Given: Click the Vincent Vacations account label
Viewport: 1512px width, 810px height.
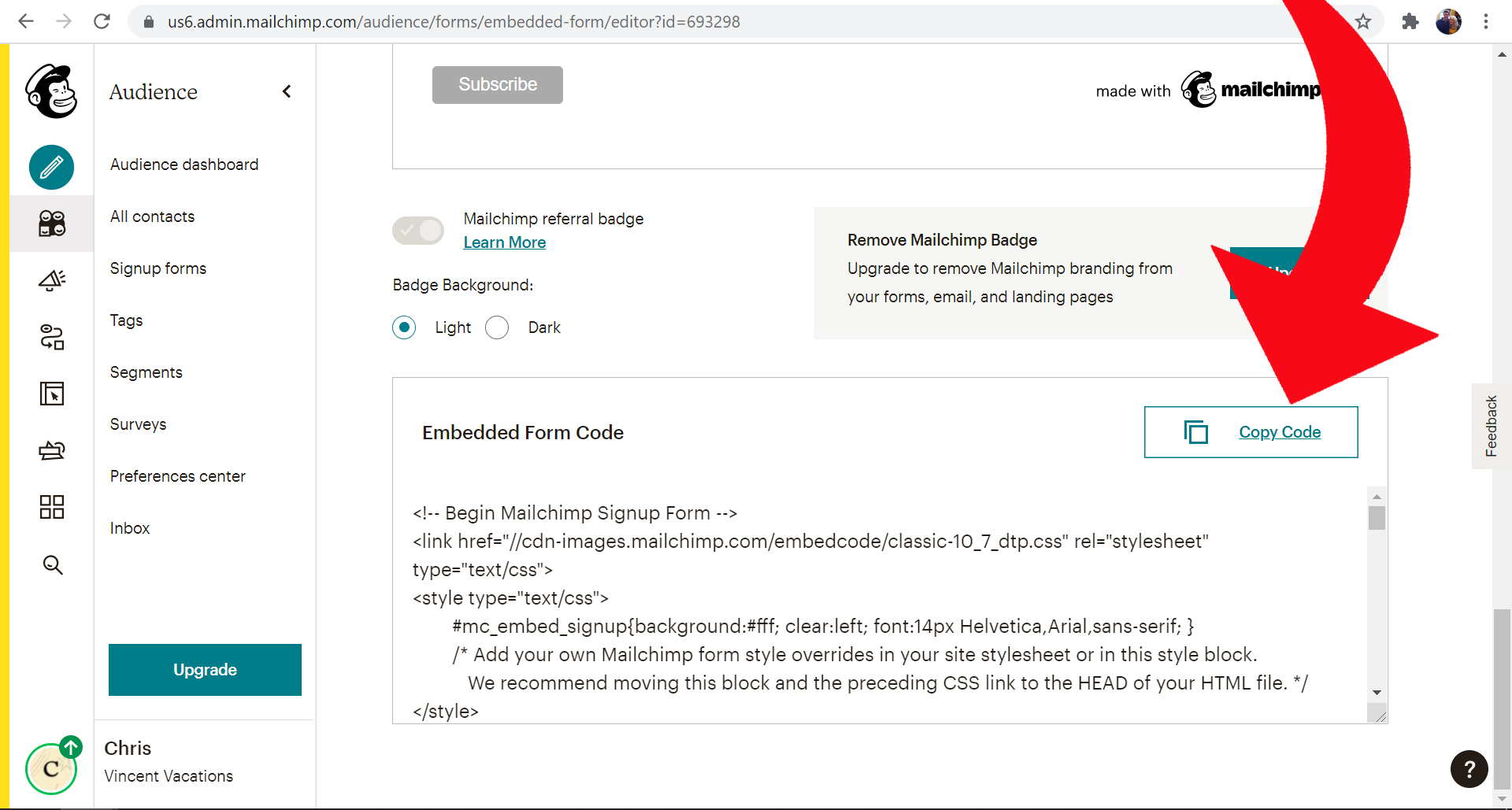Looking at the screenshot, I should [169, 776].
